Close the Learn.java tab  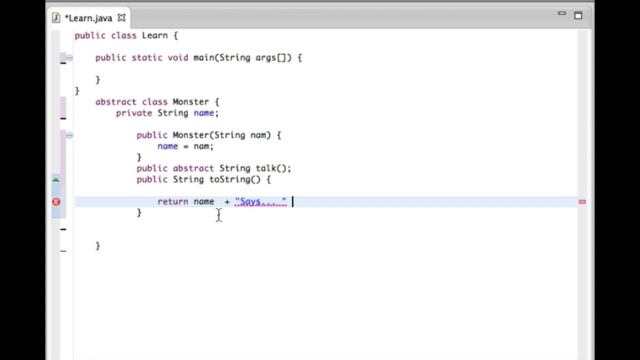click(x=122, y=18)
